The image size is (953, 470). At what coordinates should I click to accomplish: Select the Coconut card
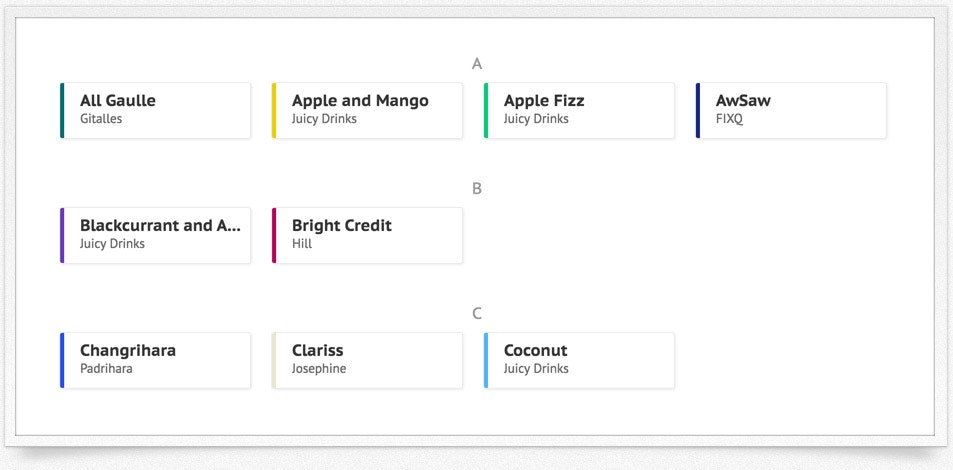(x=579, y=360)
